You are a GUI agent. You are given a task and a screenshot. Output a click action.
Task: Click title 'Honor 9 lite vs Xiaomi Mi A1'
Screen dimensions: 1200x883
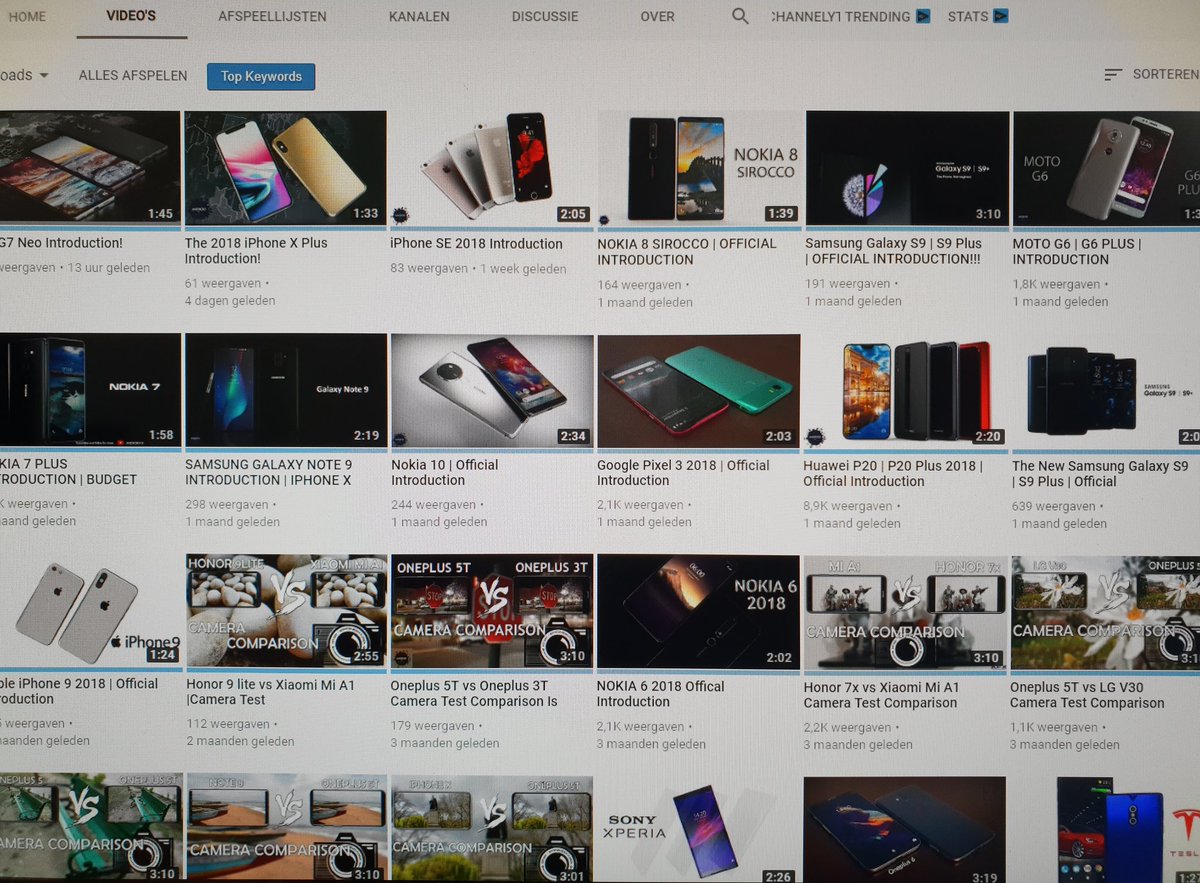(270, 692)
